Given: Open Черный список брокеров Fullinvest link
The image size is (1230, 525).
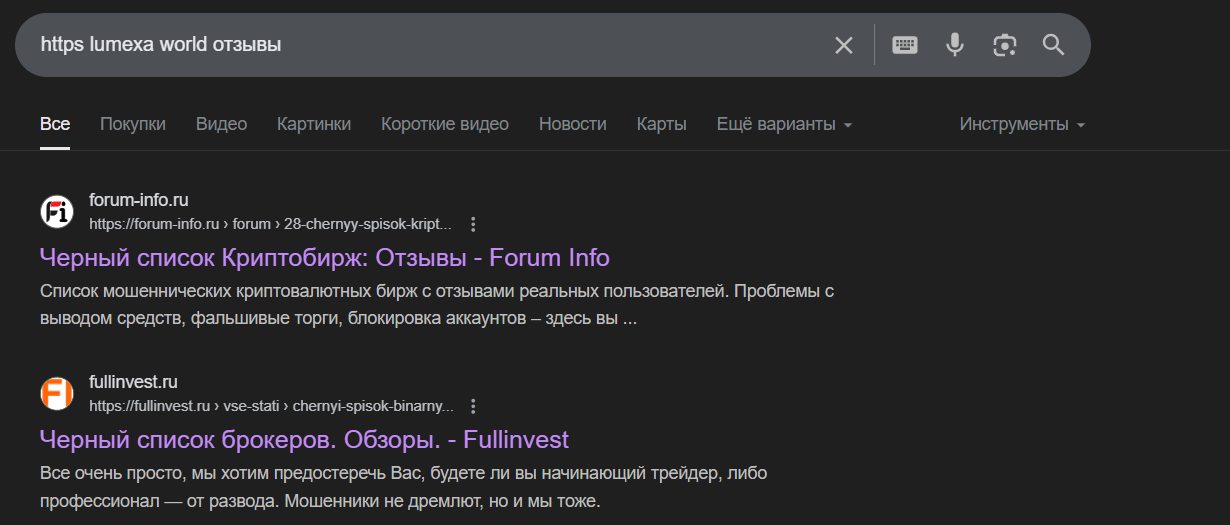Looking at the screenshot, I should (x=304, y=439).
